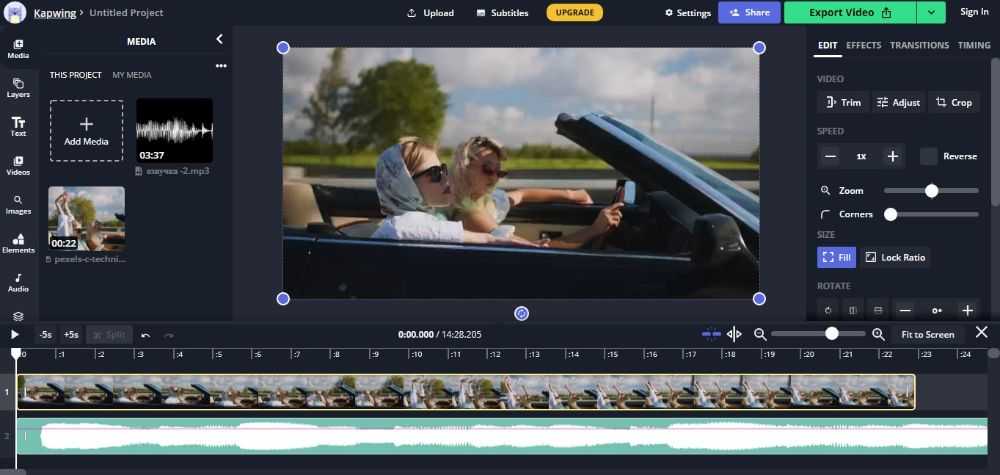The height and width of the screenshot is (475, 1000).
Task: Open the Audio sidebar icon
Action: click(x=18, y=282)
